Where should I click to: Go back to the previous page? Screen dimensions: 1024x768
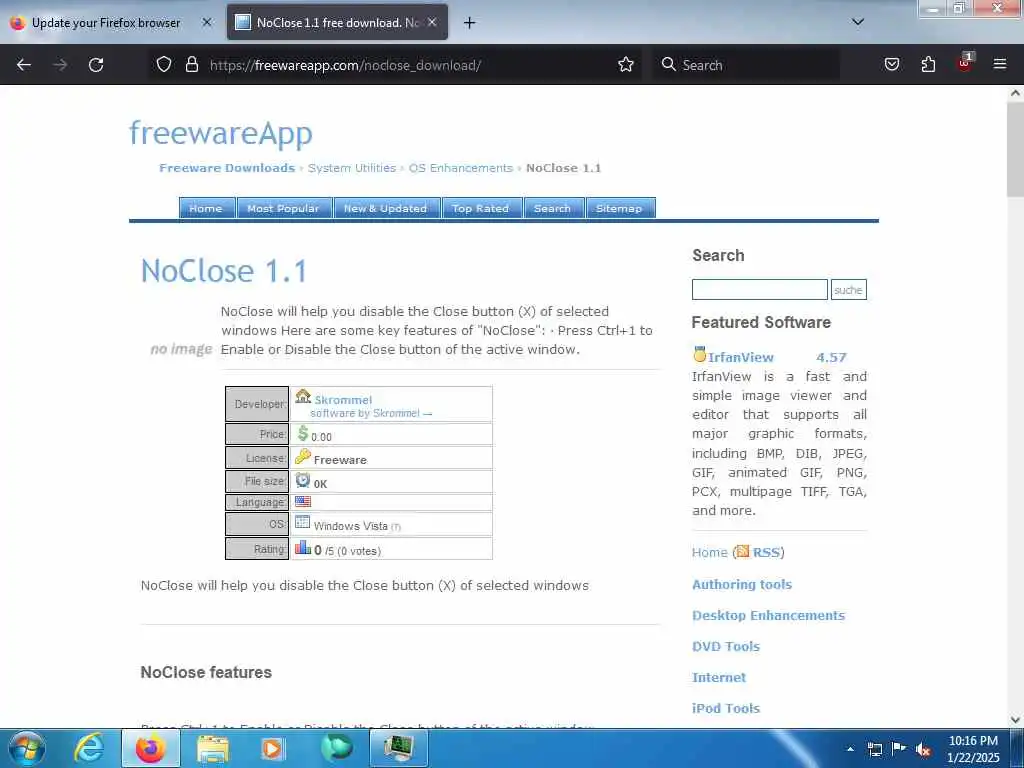point(24,65)
